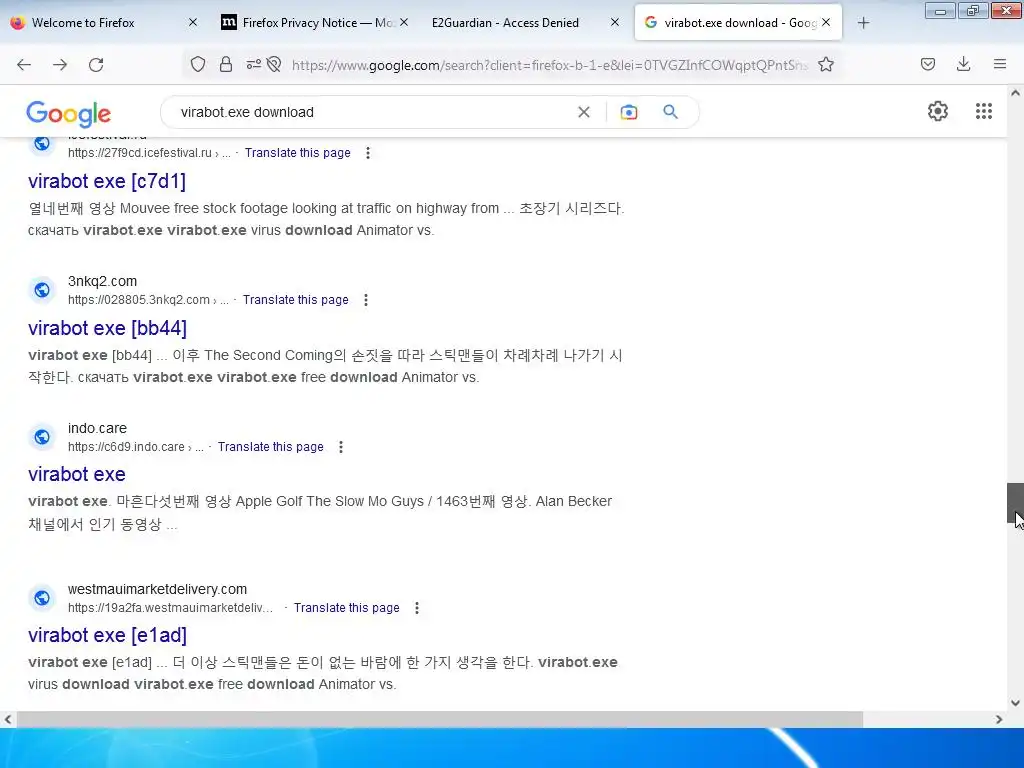Click the 3nkq2.com site name
Screen dimensions: 1024x768
pyautogui.click(x=103, y=281)
